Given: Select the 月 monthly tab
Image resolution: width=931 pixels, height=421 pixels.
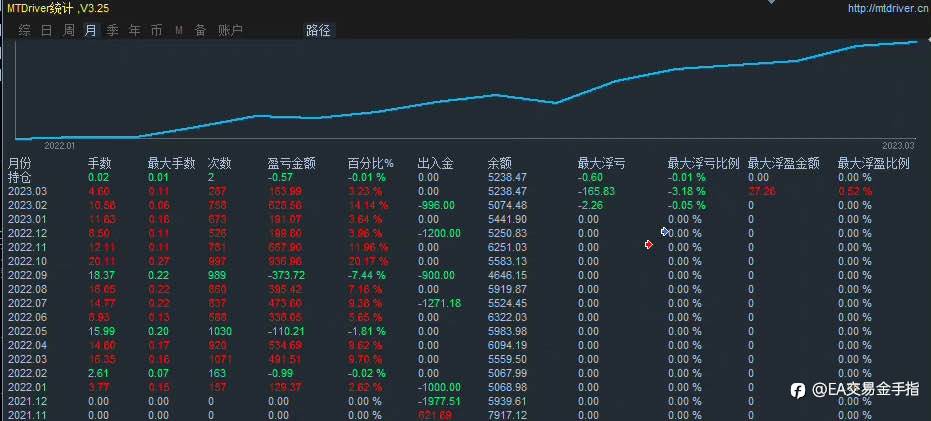Looking at the screenshot, I should pos(91,30).
